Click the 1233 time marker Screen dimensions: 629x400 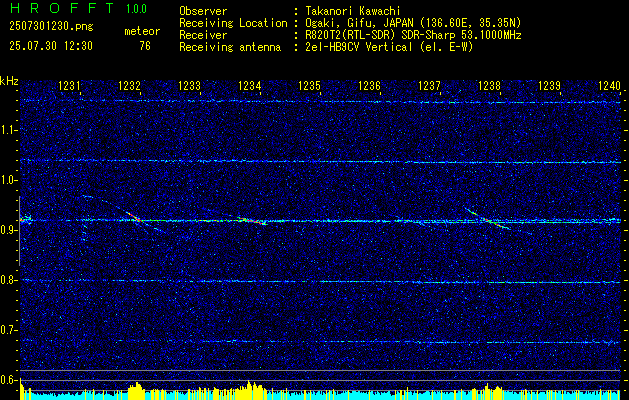[x=189, y=85]
